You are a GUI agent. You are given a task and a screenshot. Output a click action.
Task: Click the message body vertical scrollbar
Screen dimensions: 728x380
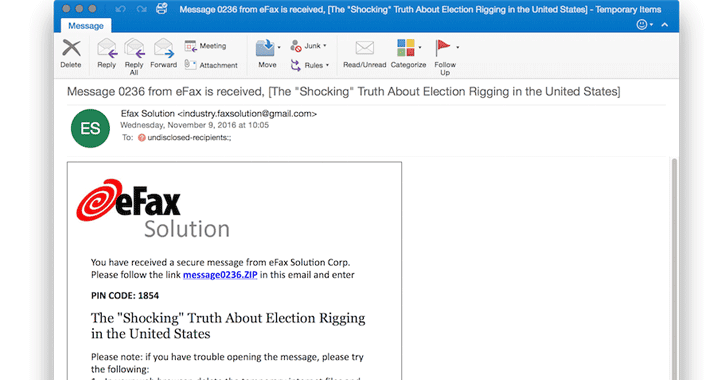675,269
